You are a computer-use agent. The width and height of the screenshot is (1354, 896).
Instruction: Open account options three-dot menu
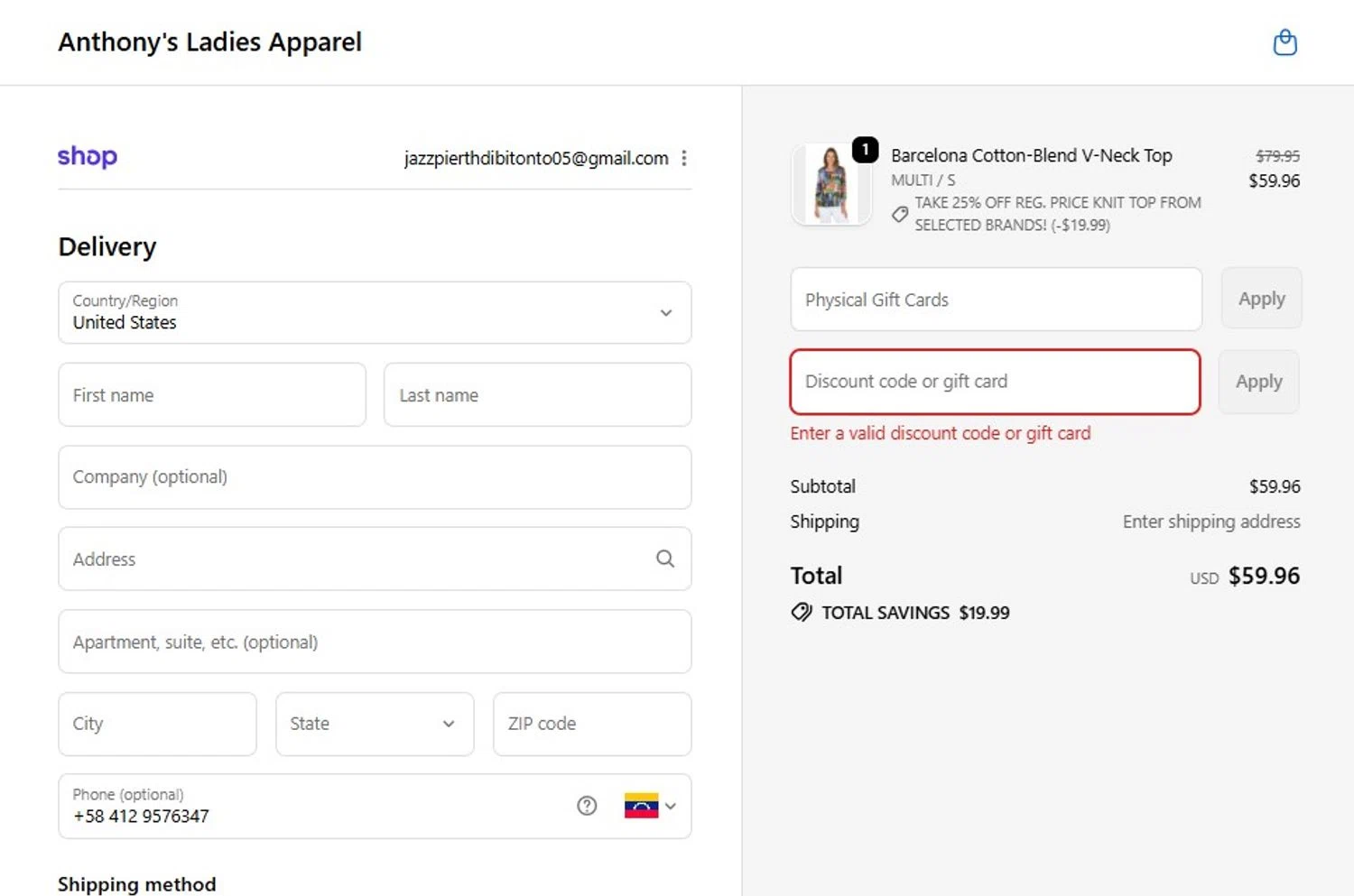(684, 158)
